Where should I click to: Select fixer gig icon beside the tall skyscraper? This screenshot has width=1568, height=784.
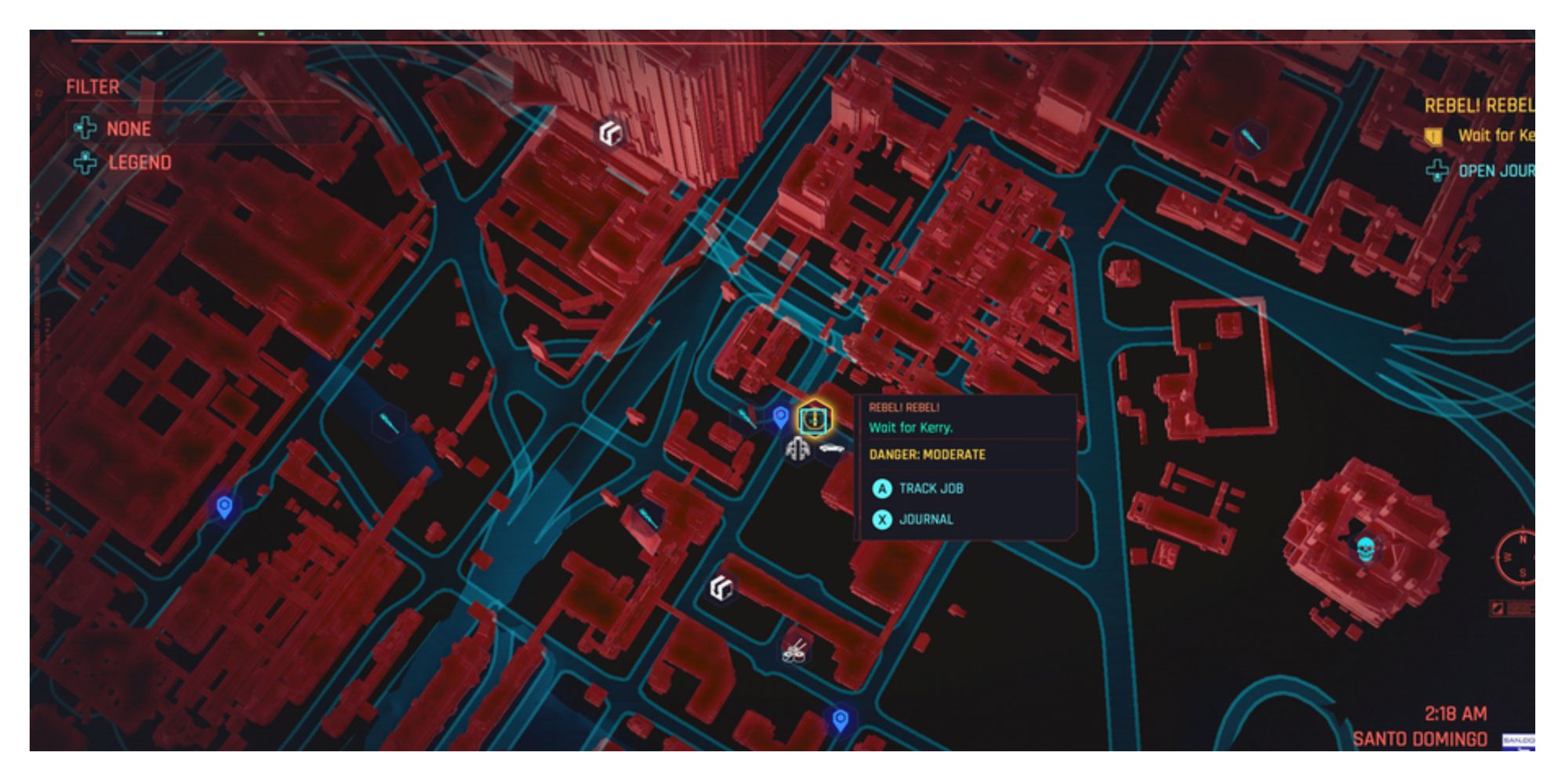tap(611, 134)
